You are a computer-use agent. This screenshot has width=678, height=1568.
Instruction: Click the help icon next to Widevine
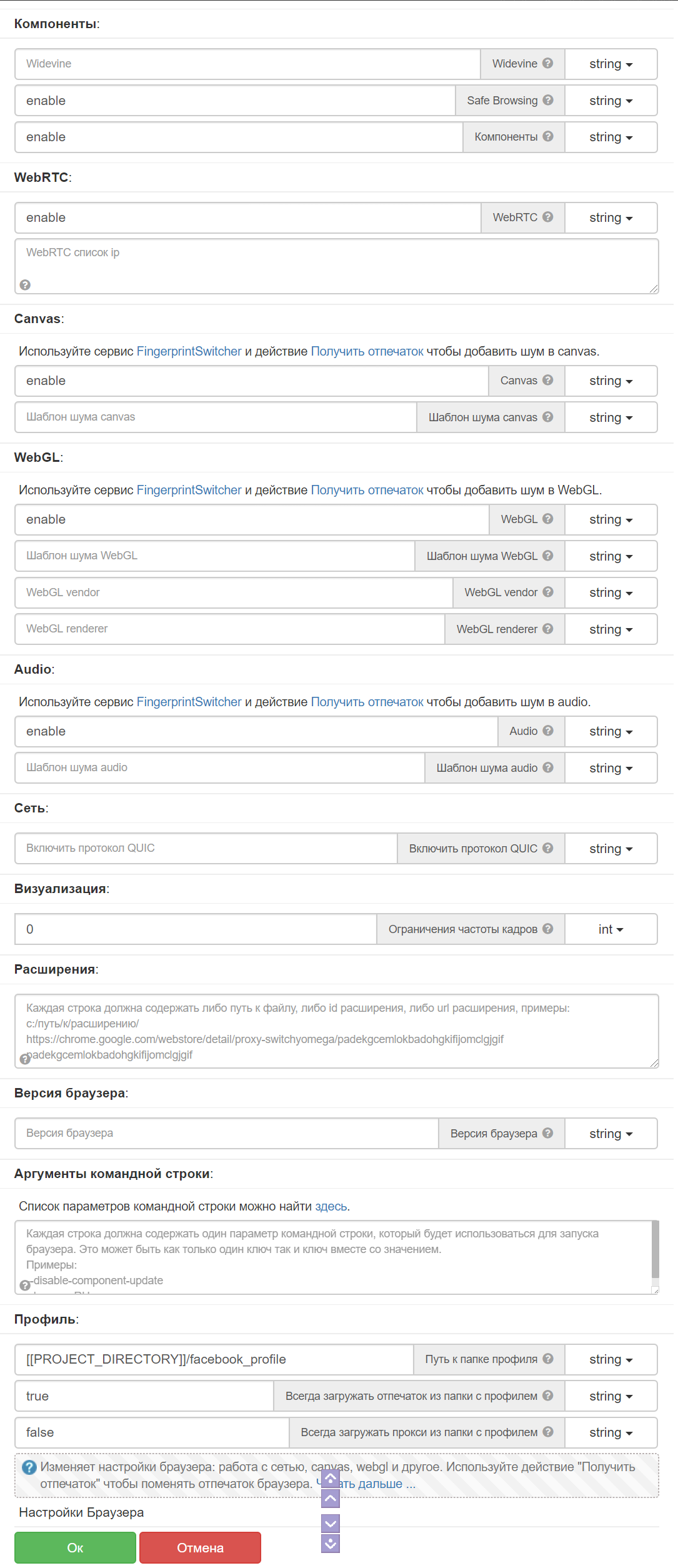pyautogui.click(x=547, y=63)
